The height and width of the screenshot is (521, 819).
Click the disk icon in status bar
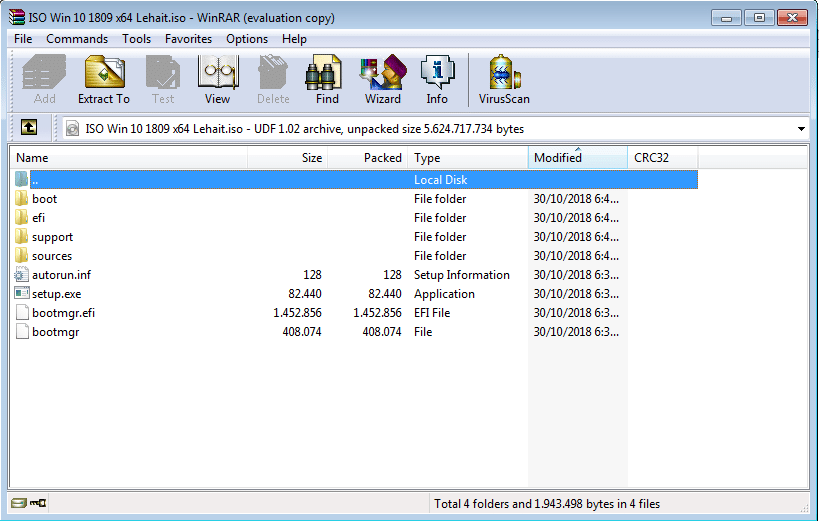19,503
